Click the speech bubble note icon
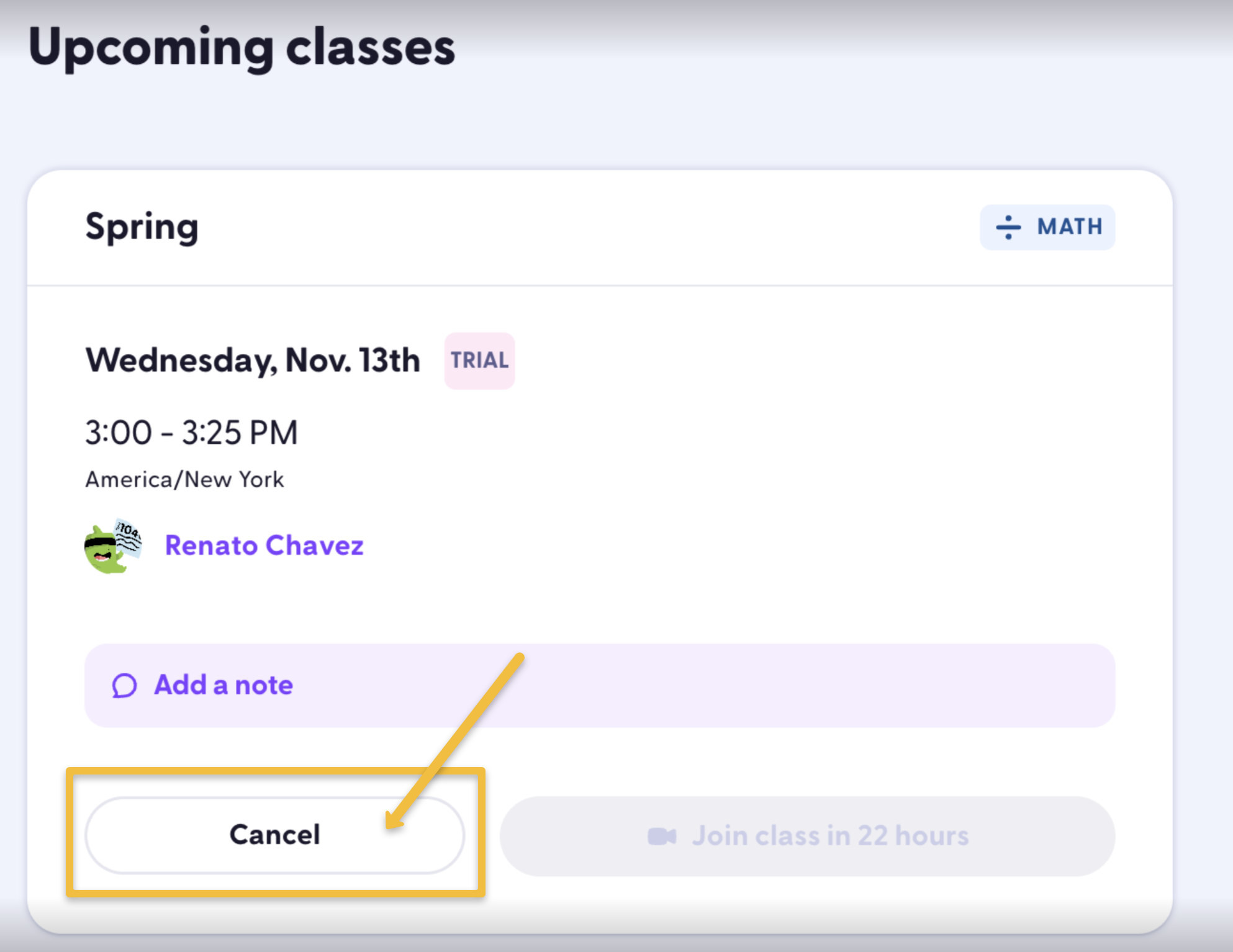The height and width of the screenshot is (952, 1233). [x=124, y=686]
